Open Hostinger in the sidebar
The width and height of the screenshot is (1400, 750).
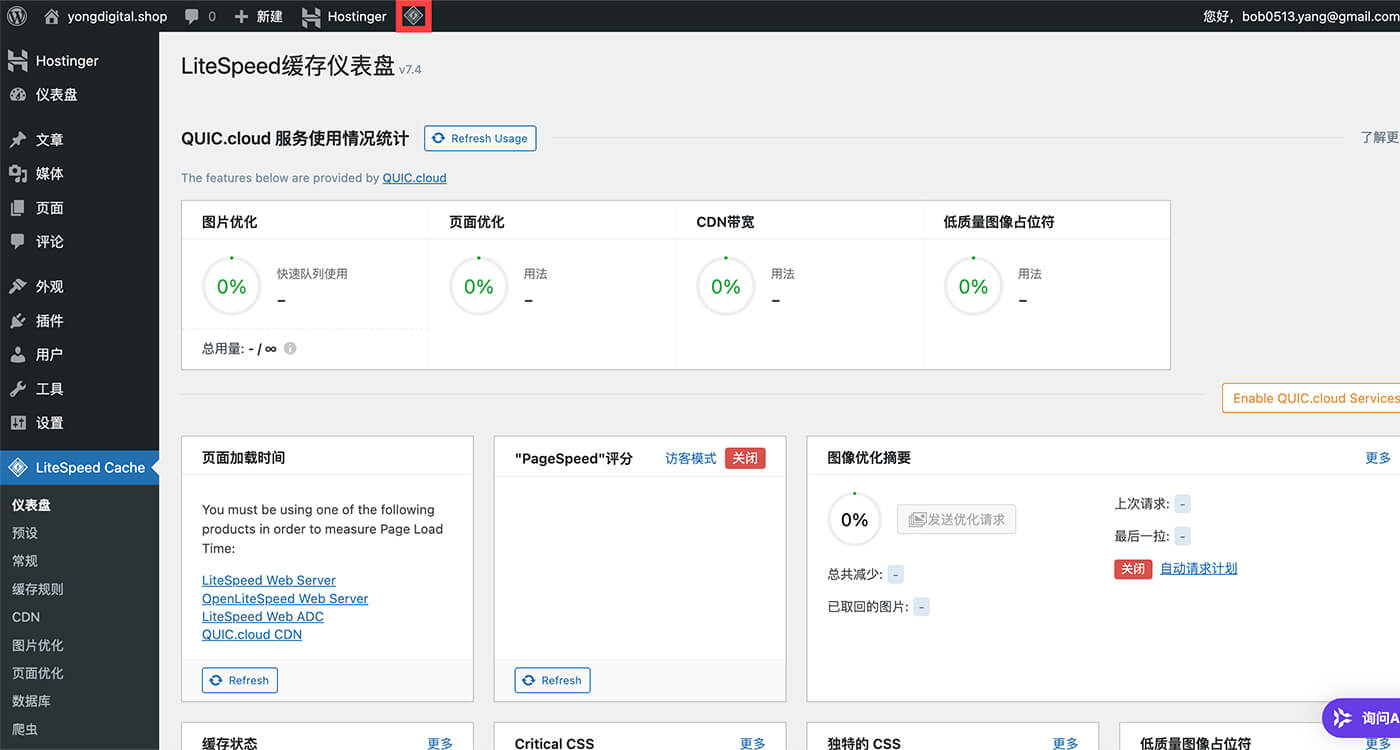click(79, 61)
